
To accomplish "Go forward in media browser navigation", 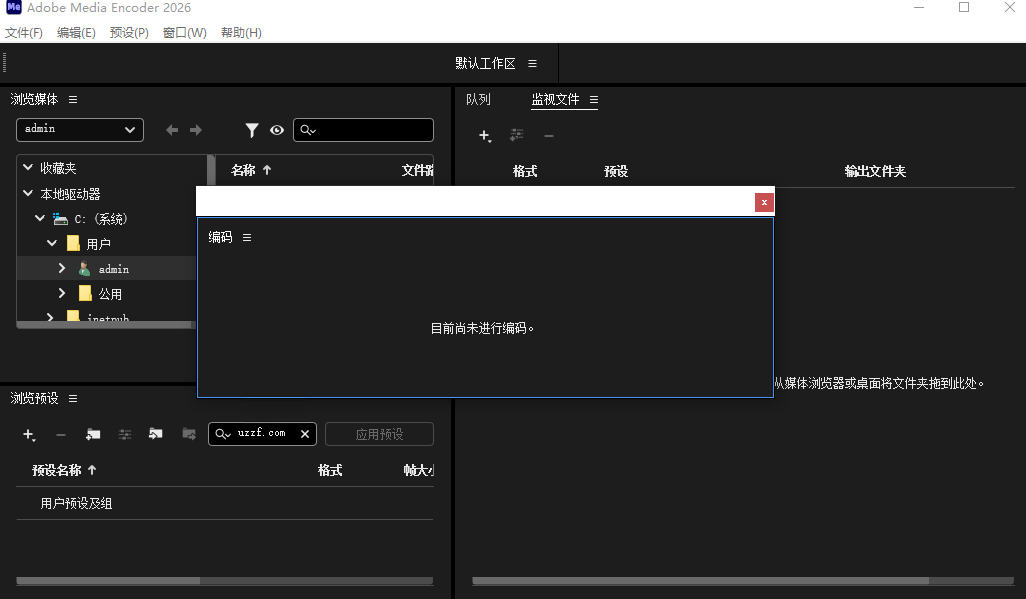I will click(196, 130).
